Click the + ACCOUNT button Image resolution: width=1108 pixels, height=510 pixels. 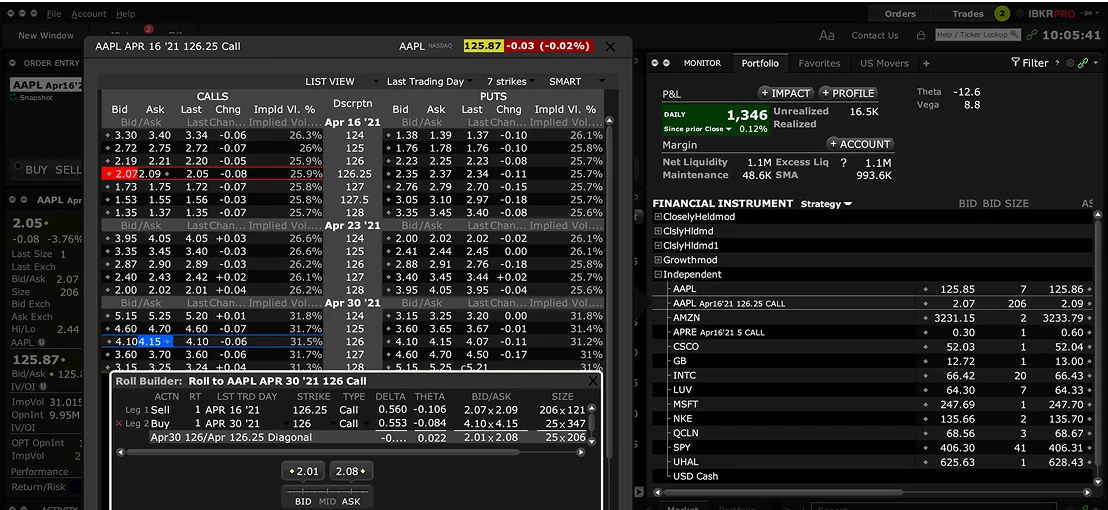pos(860,144)
